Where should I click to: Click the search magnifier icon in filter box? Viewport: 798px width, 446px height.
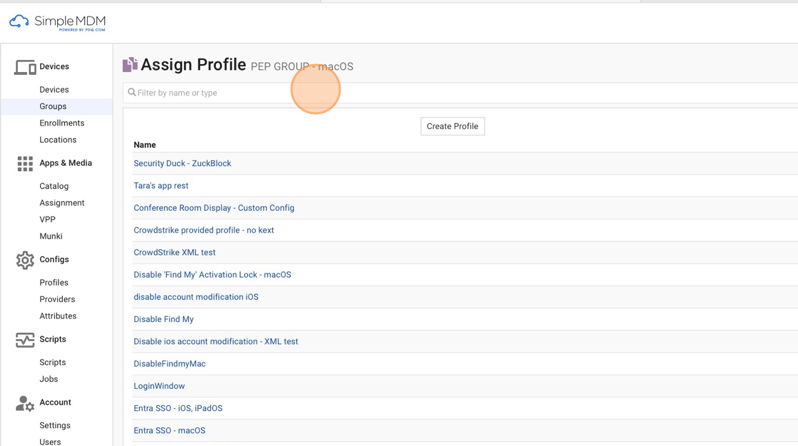[x=132, y=92]
